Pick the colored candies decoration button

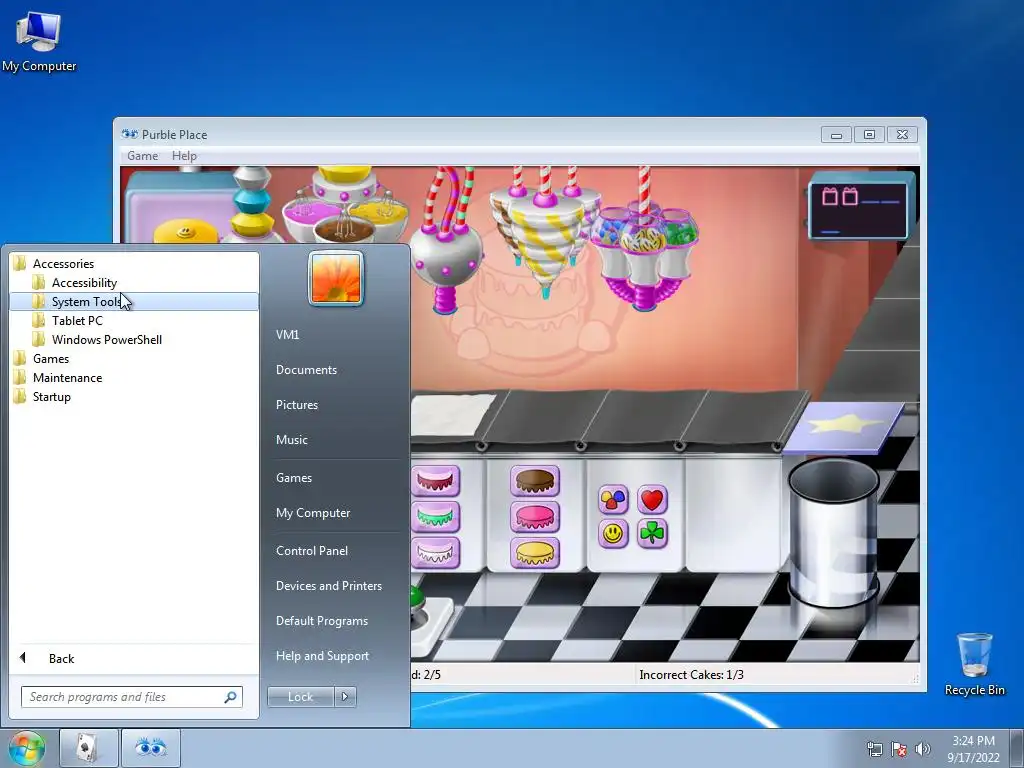click(613, 500)
